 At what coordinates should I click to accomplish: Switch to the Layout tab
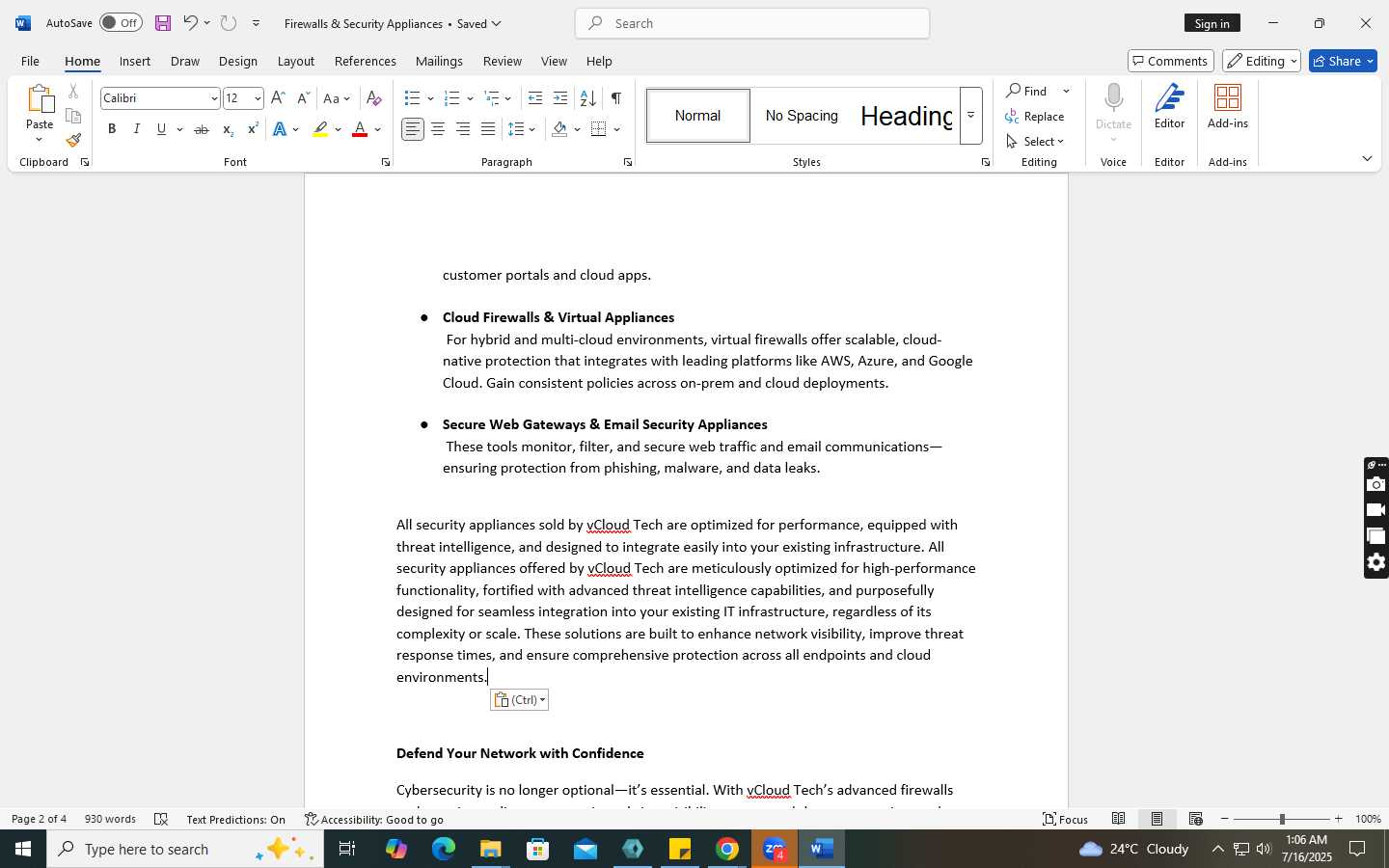pyautogui.click(x=296, y=61)
